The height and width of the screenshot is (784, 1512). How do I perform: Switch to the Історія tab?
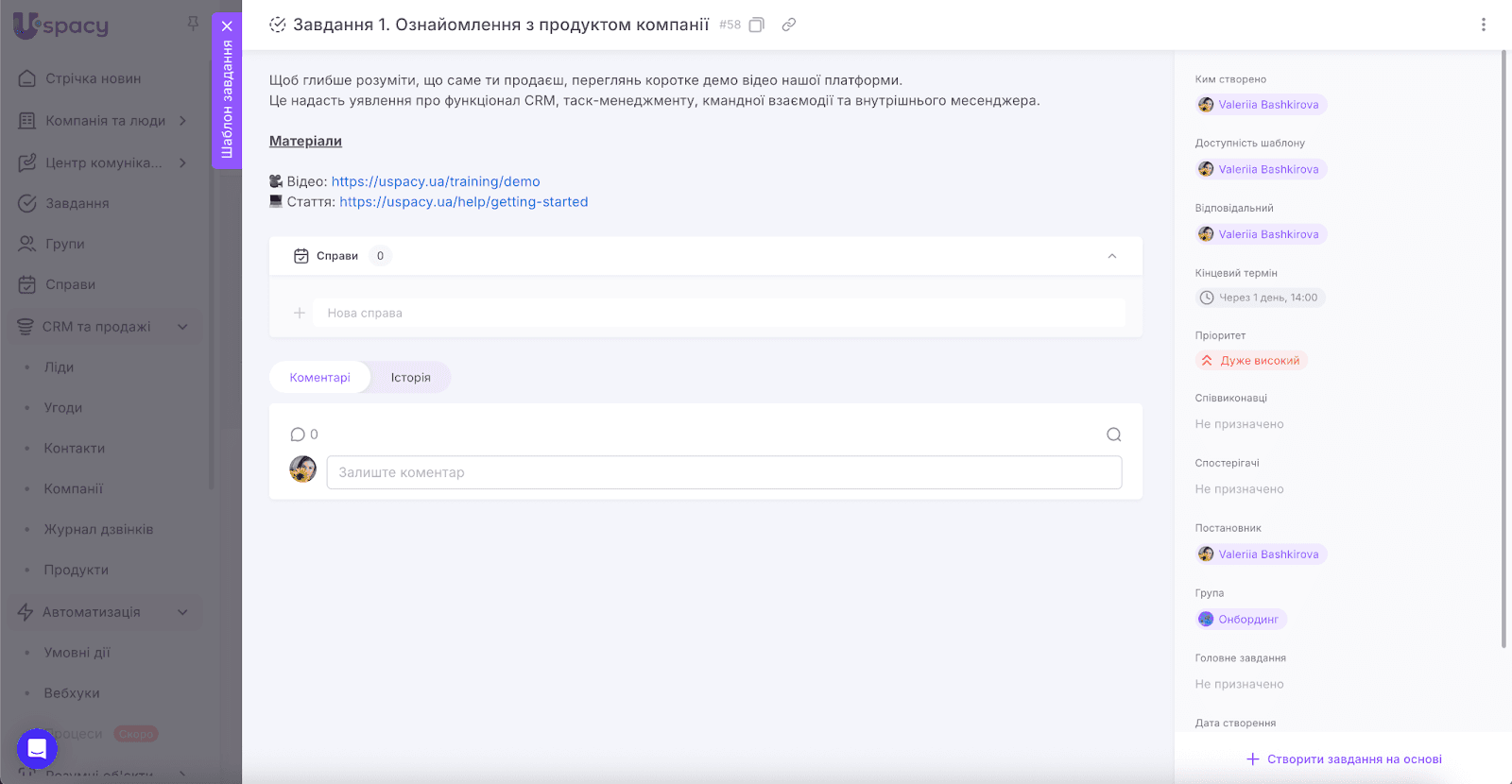pos(410,378)
